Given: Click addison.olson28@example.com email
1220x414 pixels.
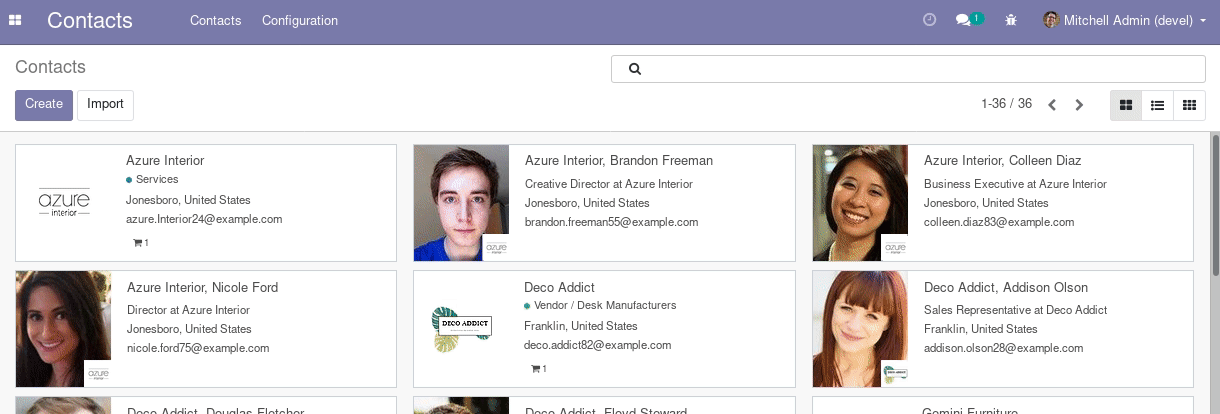Looking at the screenshot, I should click(x=1004, y=348).
